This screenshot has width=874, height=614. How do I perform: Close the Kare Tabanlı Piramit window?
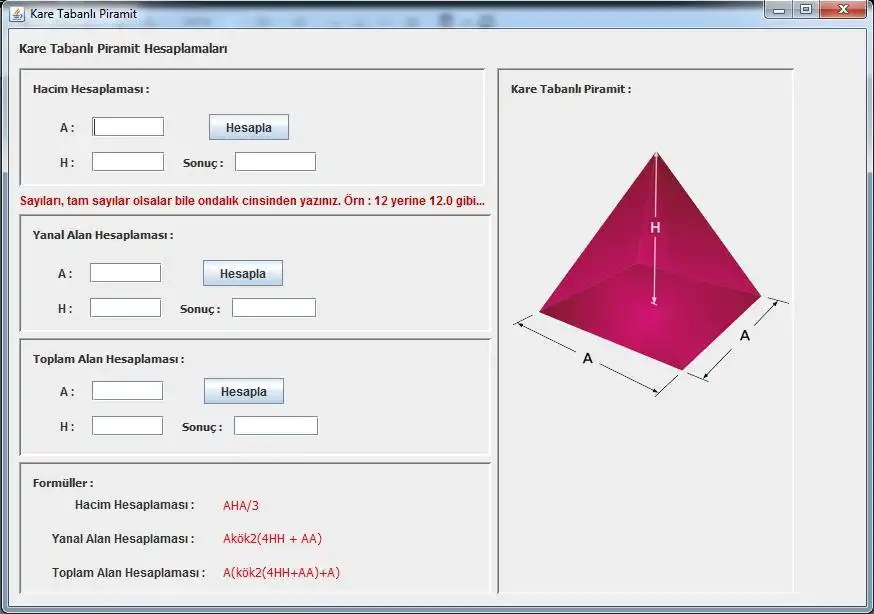(843, 9)
